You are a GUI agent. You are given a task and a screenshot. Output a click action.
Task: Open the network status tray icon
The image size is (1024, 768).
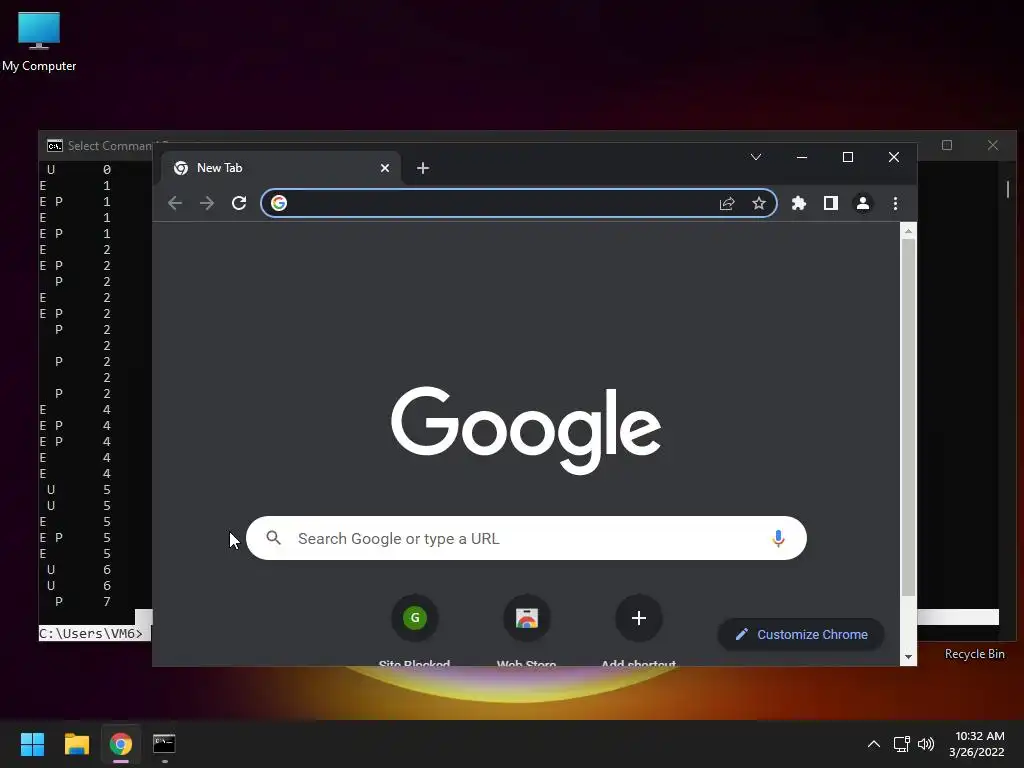coord(902,744)
